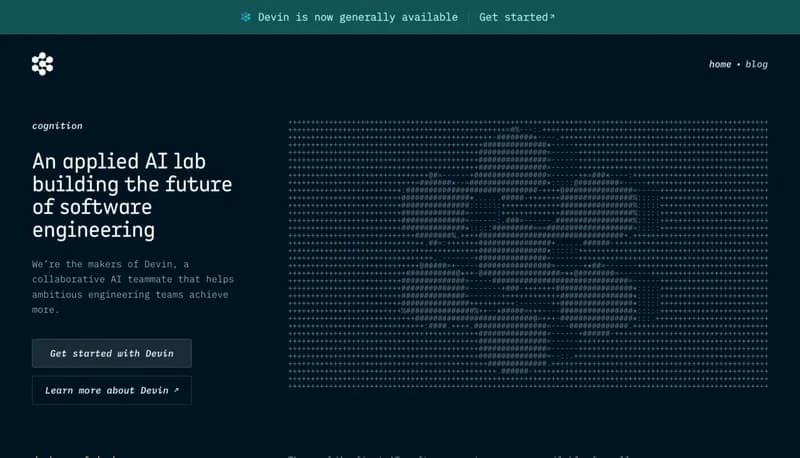Click the snowflake icon in announcement banner
The image size is (800, 458).
(x=246, y=17)
